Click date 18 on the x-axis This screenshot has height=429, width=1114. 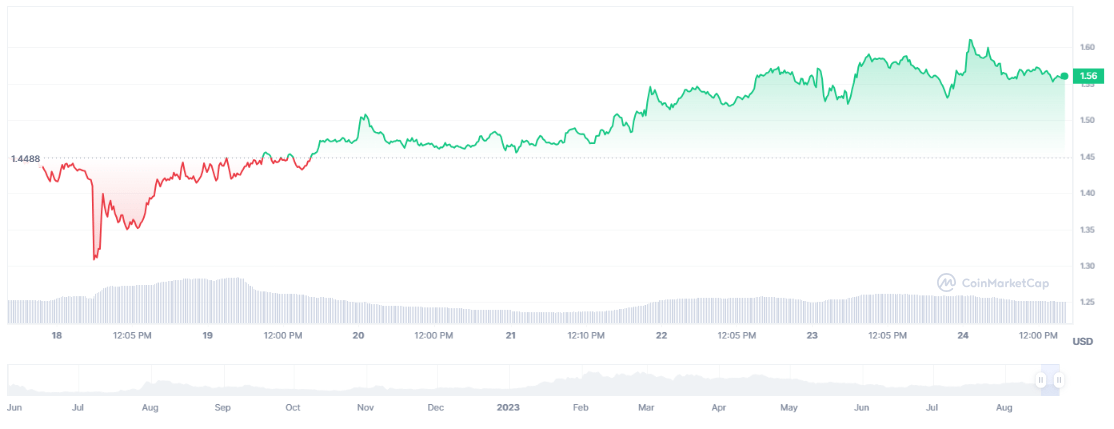pos(57,336)
